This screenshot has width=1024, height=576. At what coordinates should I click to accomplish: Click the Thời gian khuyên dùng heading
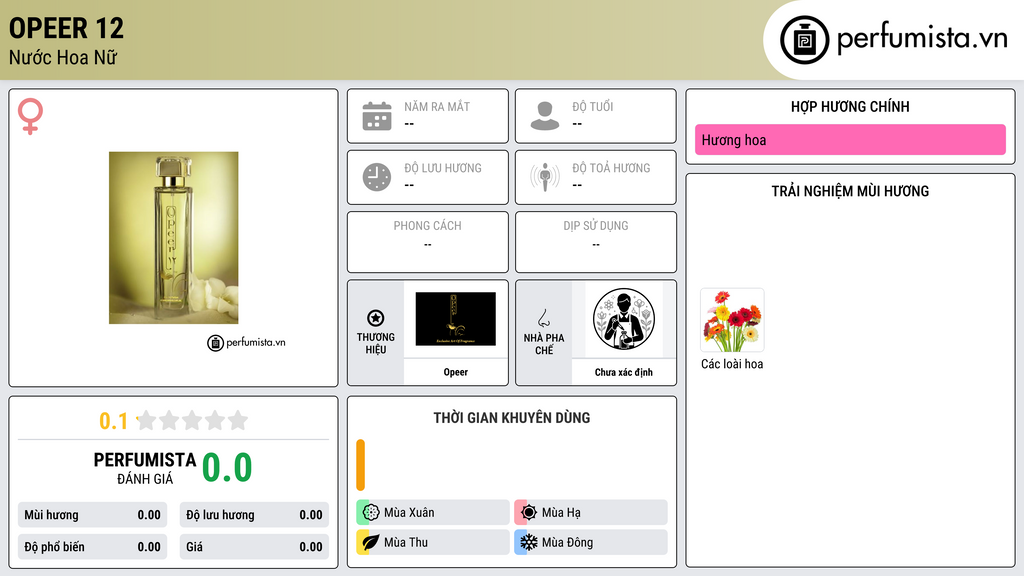pyautogui.click(x=512, y=418)
